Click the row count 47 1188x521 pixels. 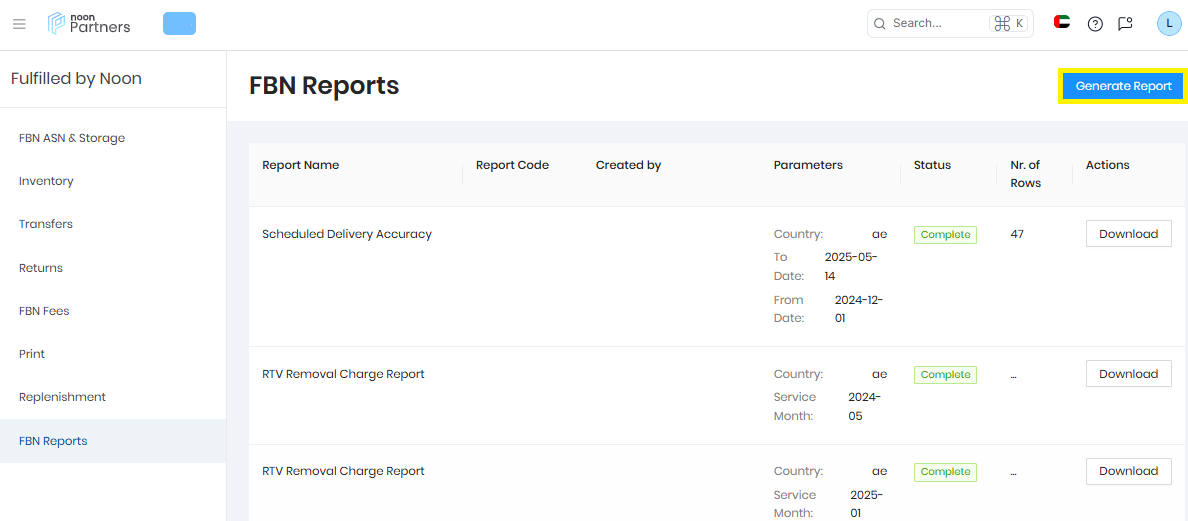click(x=1017, y=234)
